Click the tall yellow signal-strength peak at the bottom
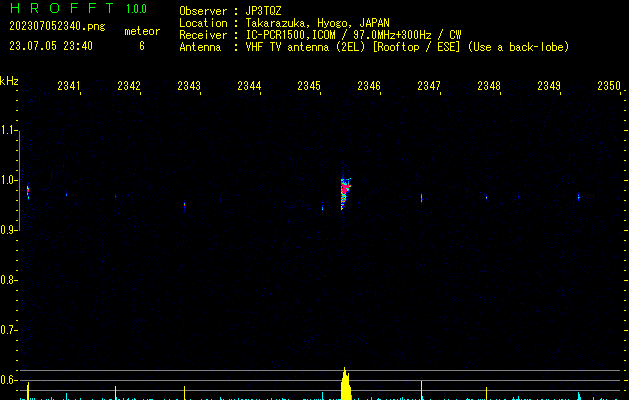The height and width of the screenshot is (400, 629). tap(346, 384)
